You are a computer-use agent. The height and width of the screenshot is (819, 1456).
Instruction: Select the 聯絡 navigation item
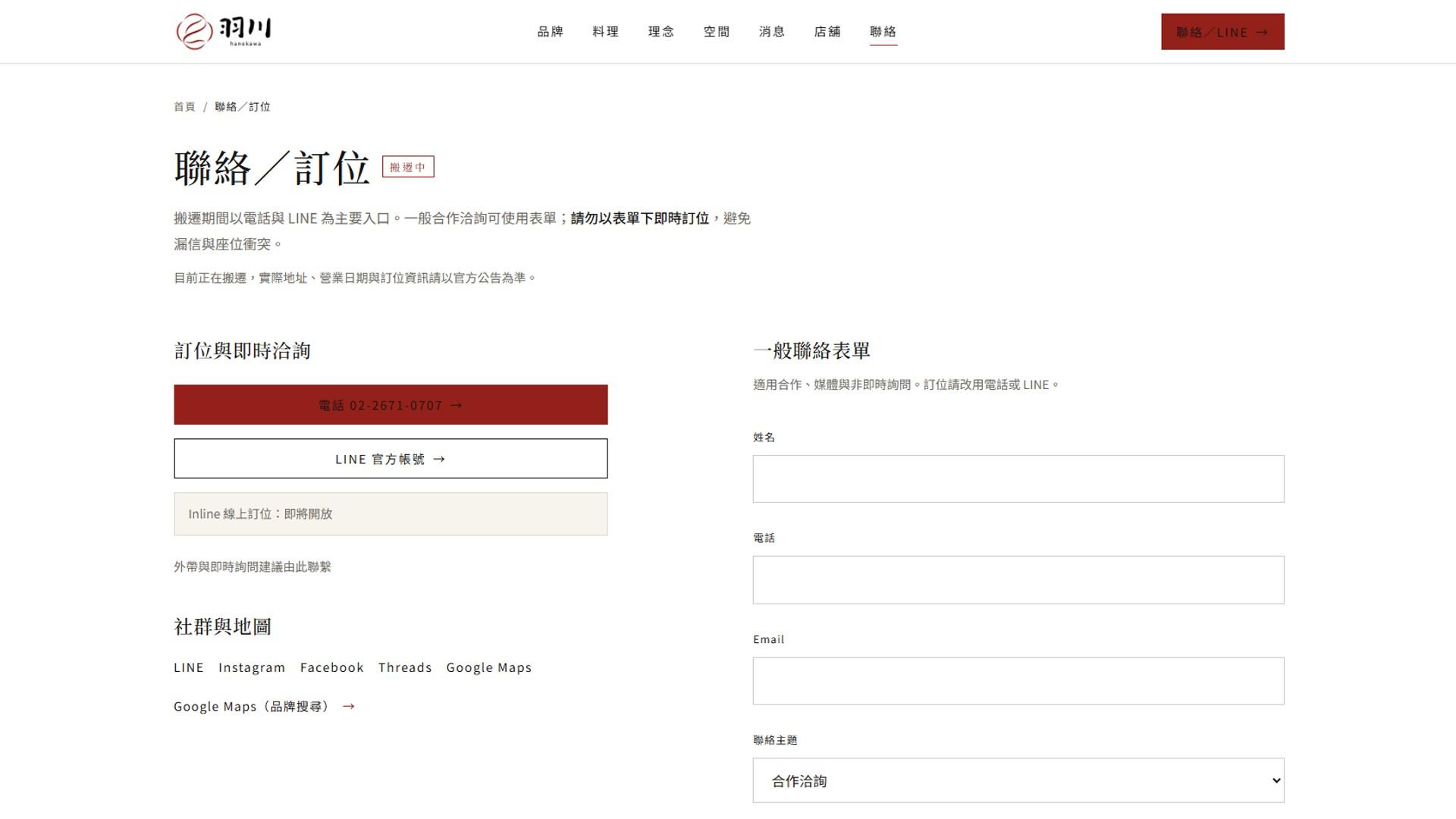pos(883,31)
